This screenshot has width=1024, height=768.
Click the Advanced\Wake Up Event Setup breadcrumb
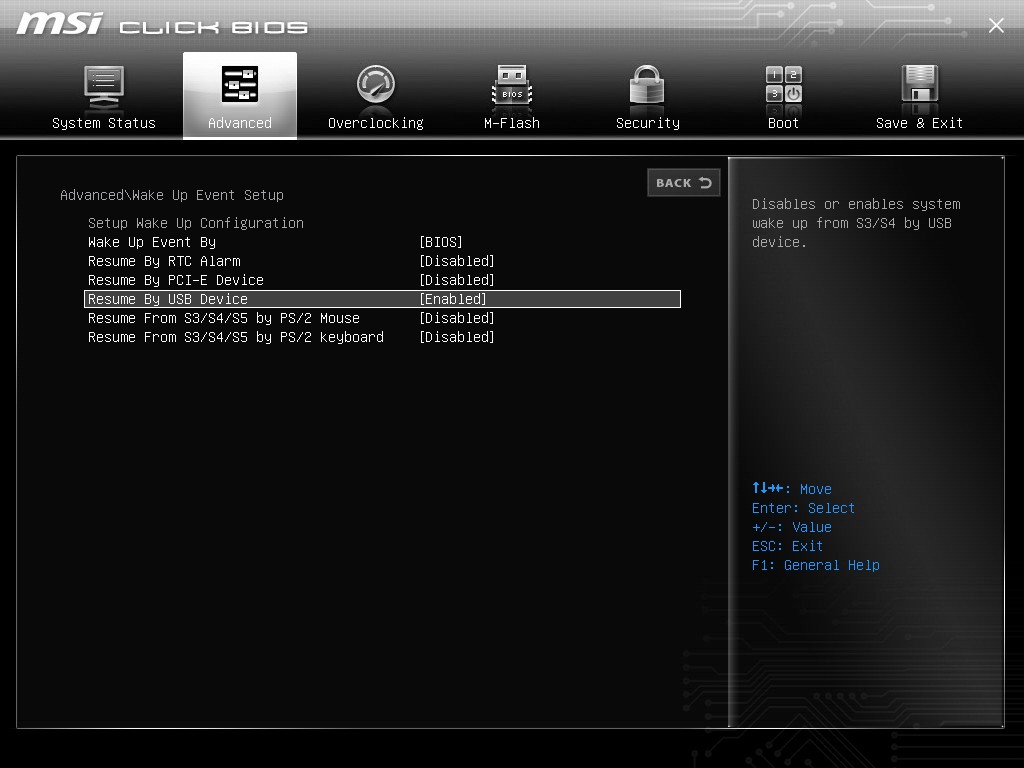tap(172, 195)
